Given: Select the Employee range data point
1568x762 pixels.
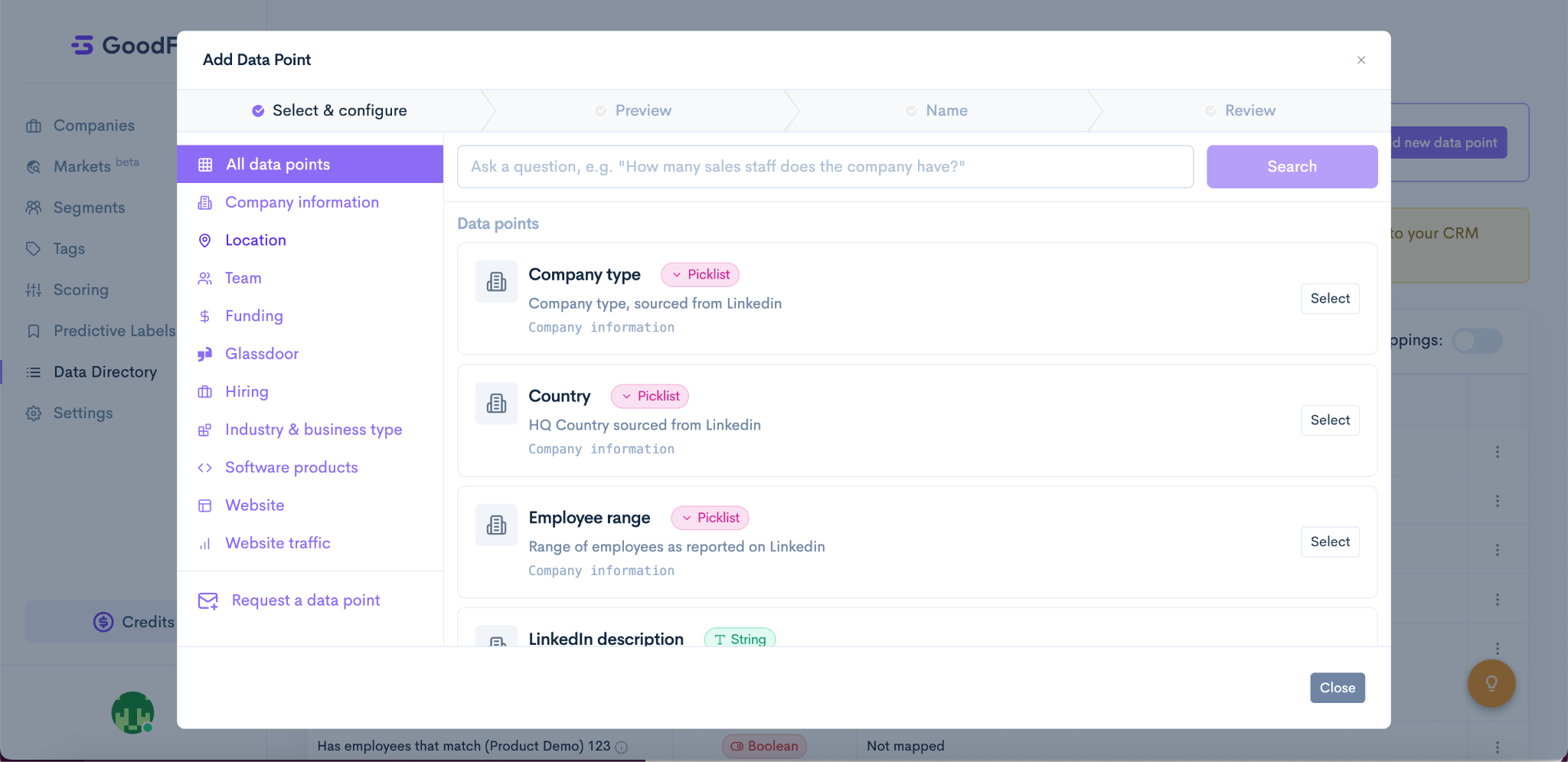Looking at the screenshot, I should [x=1329, y=542].
